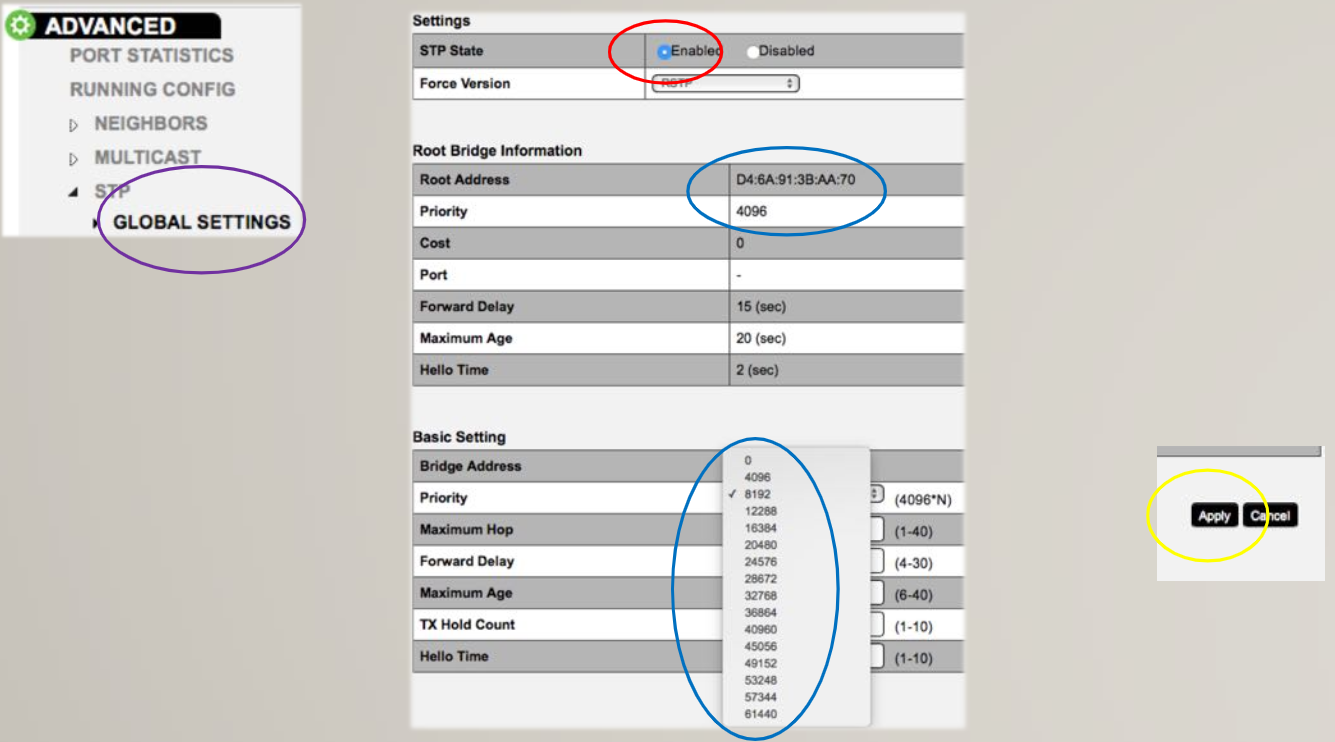Viewport: 1335px width, 742px height.
Task: Expand the Neighbors tree arrow
Action: coord(73,125)
